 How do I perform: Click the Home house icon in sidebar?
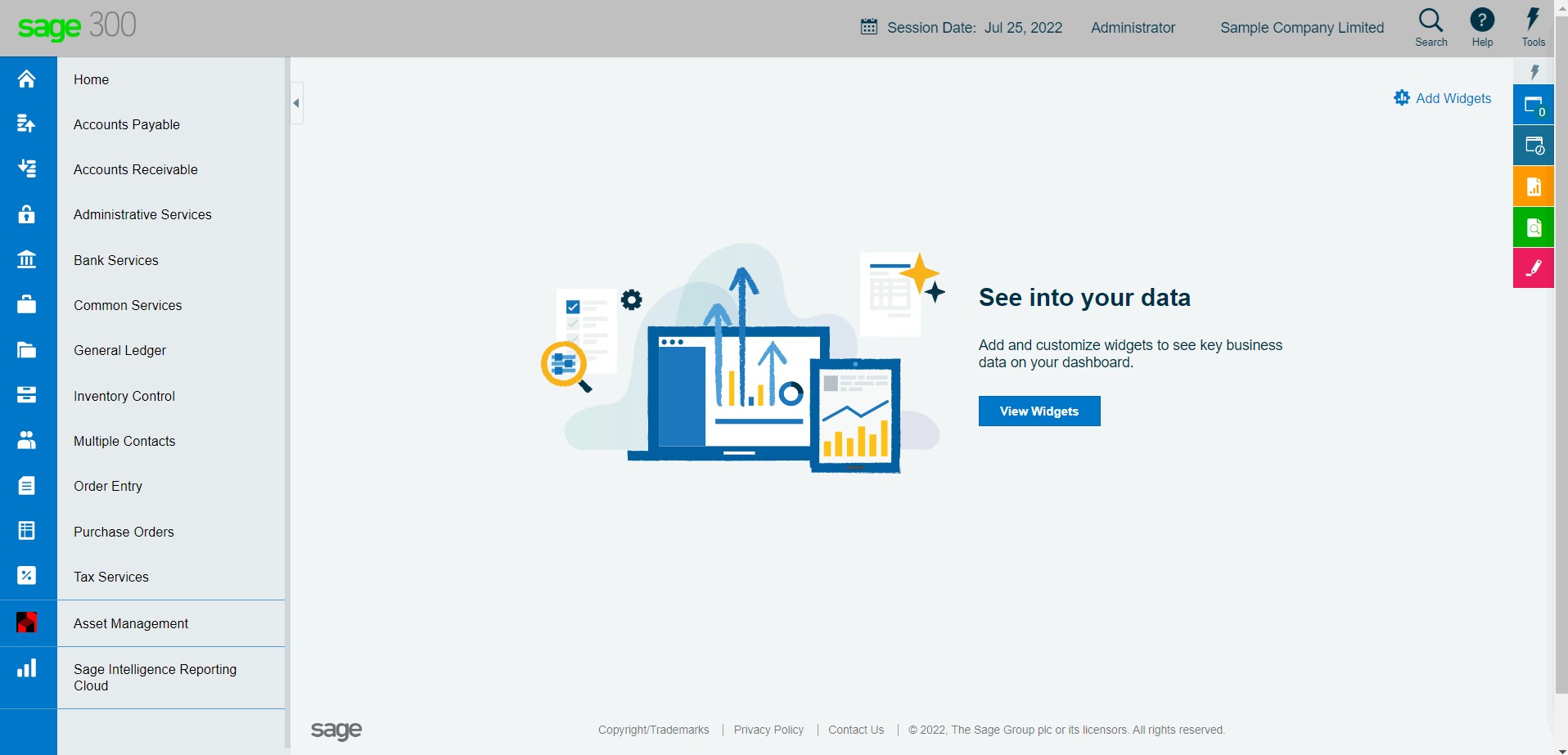(27, 79)
